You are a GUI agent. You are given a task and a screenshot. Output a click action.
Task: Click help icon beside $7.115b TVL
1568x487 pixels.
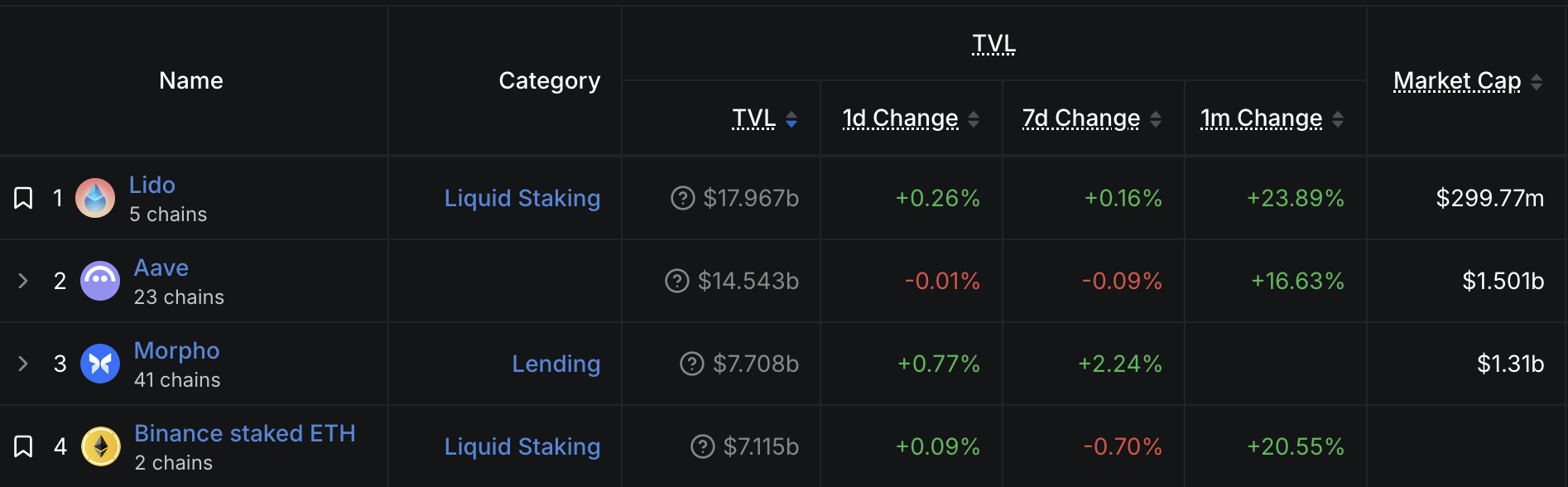point(703,446)
